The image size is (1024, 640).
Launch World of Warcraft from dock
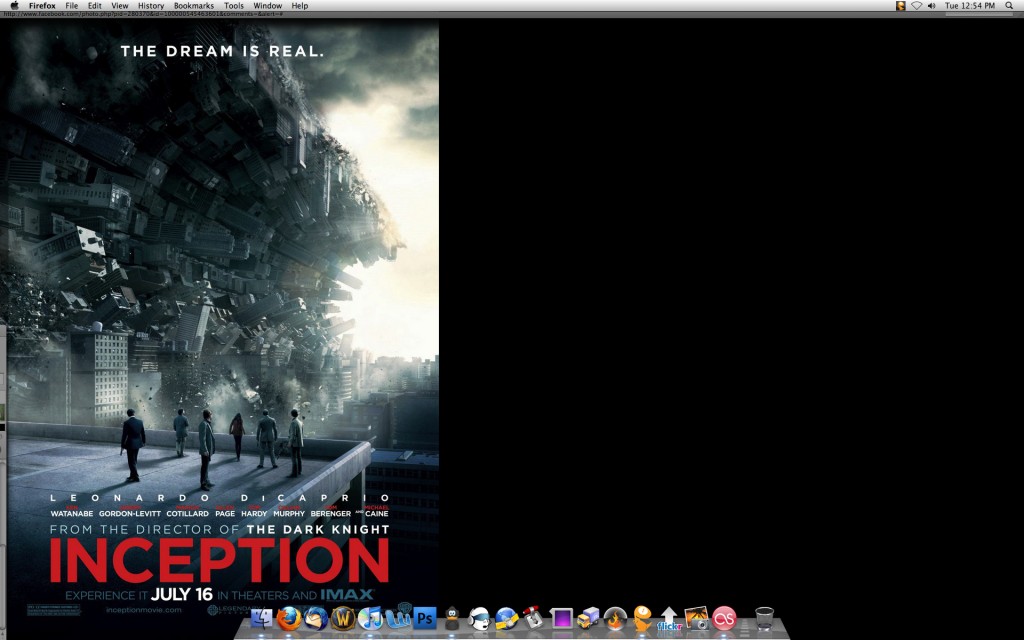point(343,617)
